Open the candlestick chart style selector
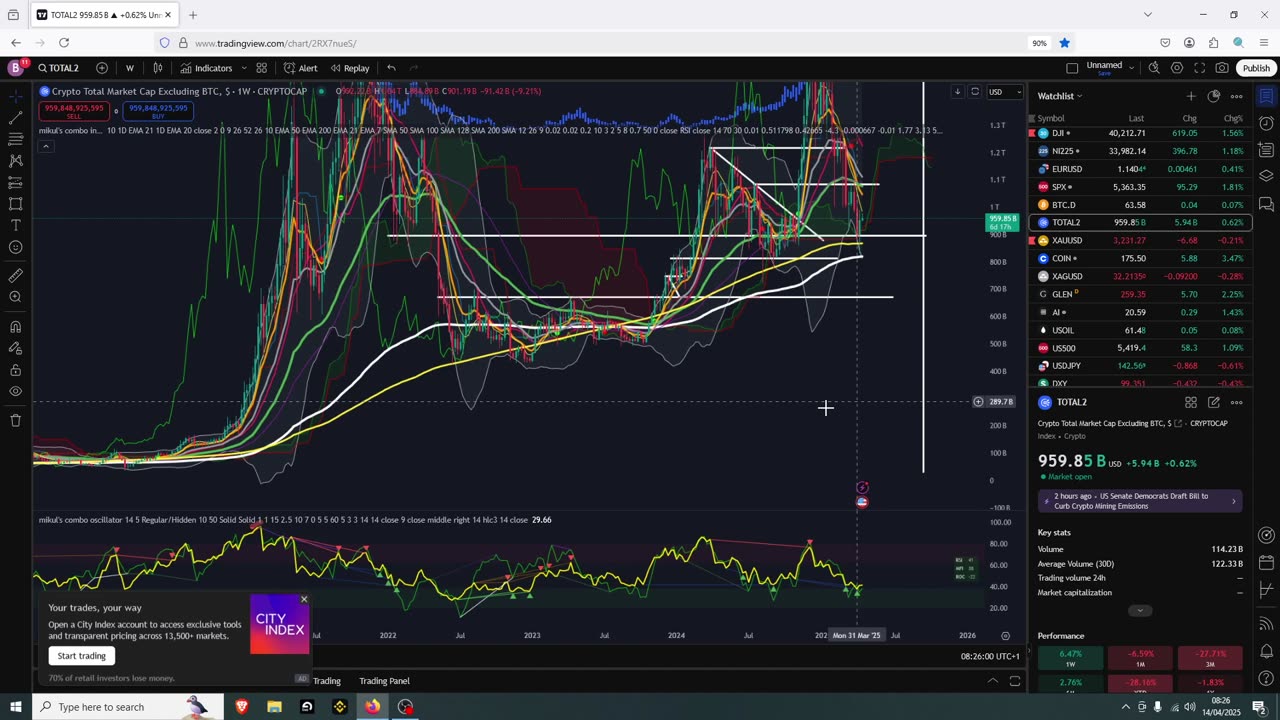The height and width of the screenshot is (720, 1280). coord(158,68)
